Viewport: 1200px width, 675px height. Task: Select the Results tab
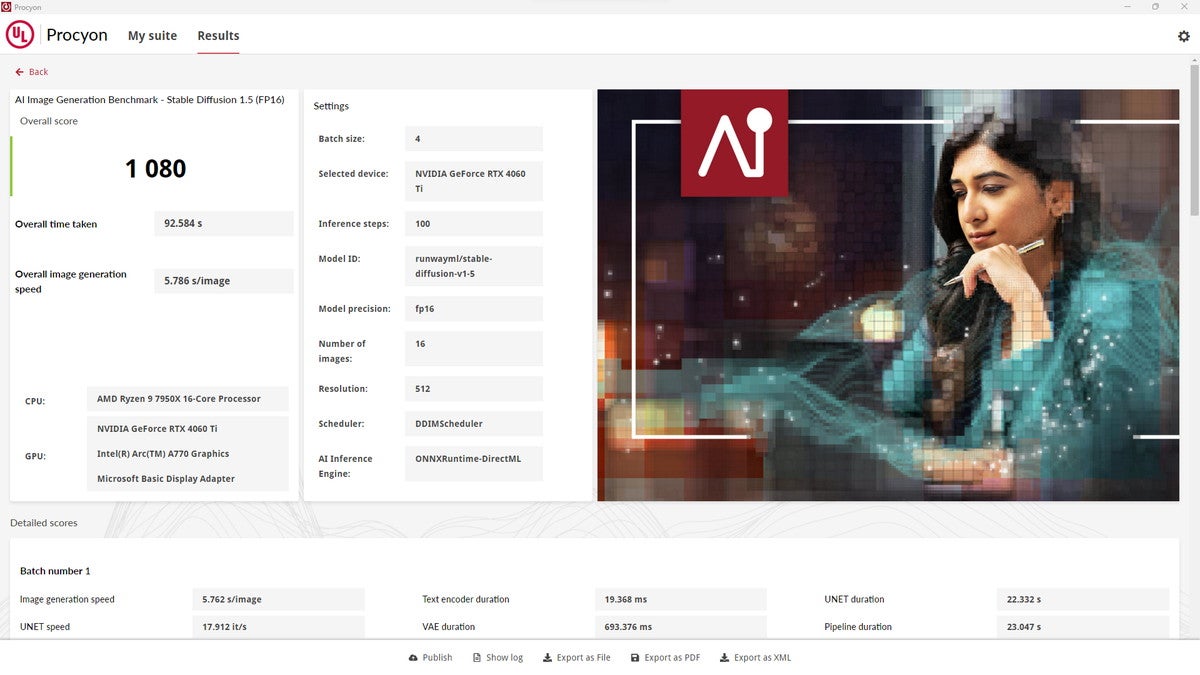click(217, 35)
